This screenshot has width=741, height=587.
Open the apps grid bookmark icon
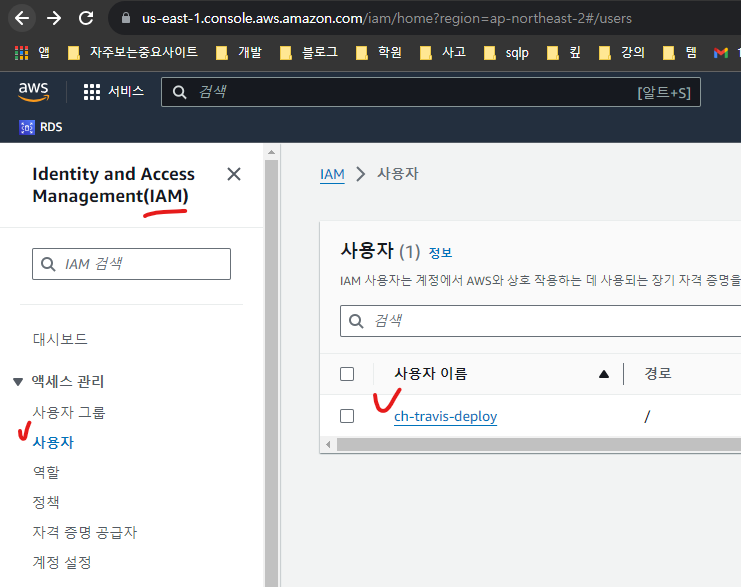pyautogui.click(x=22, y=52)
